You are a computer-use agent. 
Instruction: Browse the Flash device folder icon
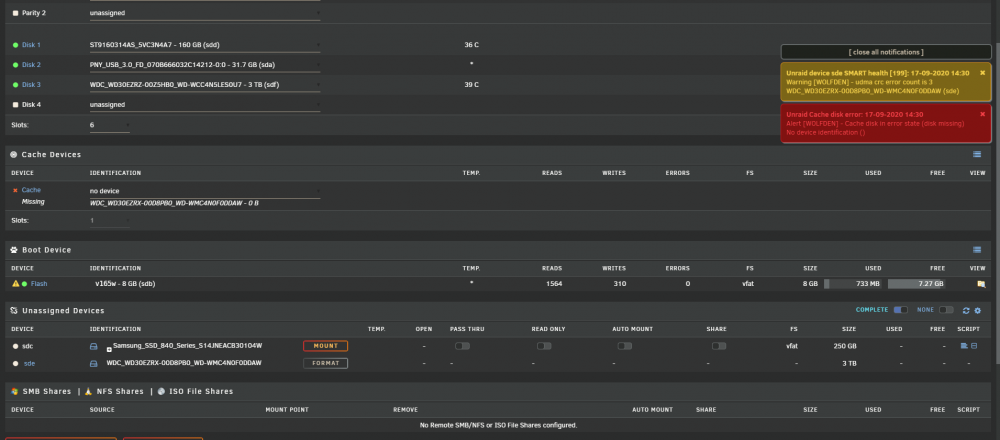pos(981,284)
